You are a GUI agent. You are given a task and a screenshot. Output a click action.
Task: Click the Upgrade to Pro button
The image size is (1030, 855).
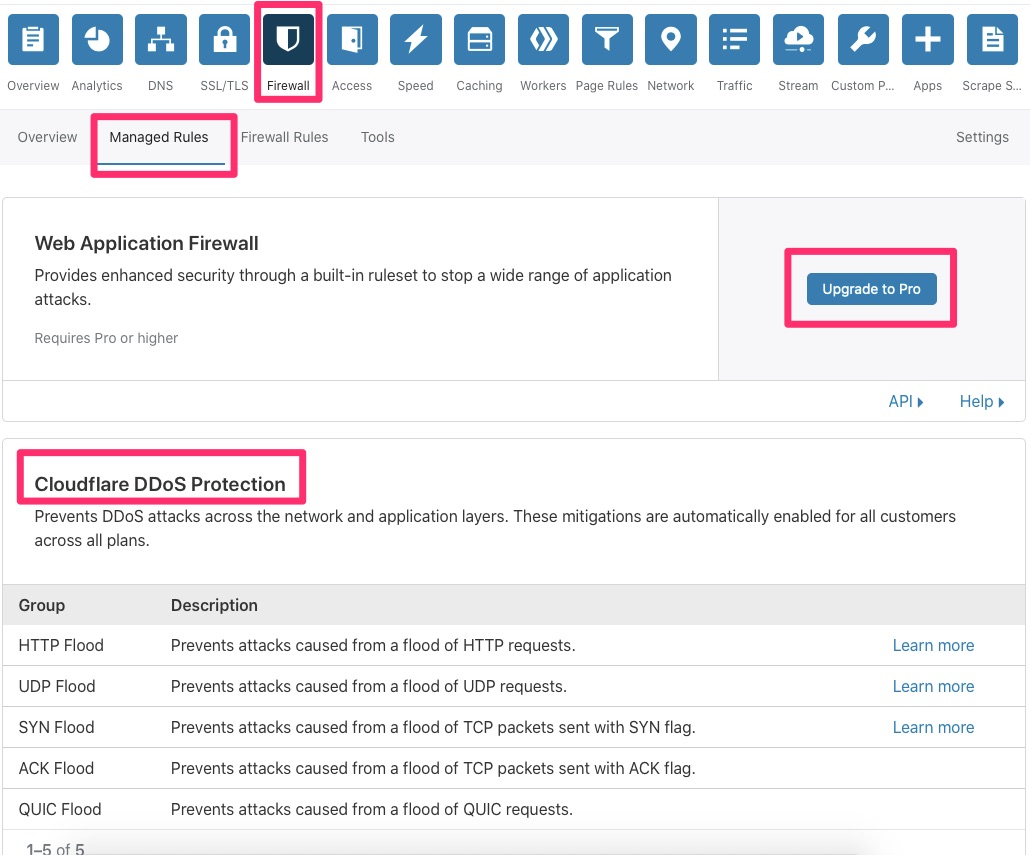(x=871, y=288)
